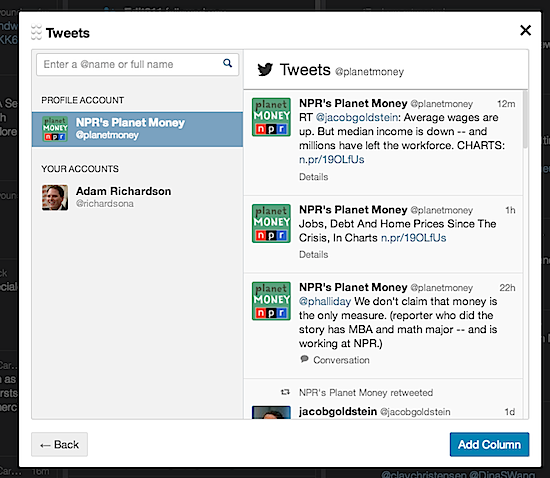Click the drag handle icon beside Tweets title

click(x=36, y=32)
